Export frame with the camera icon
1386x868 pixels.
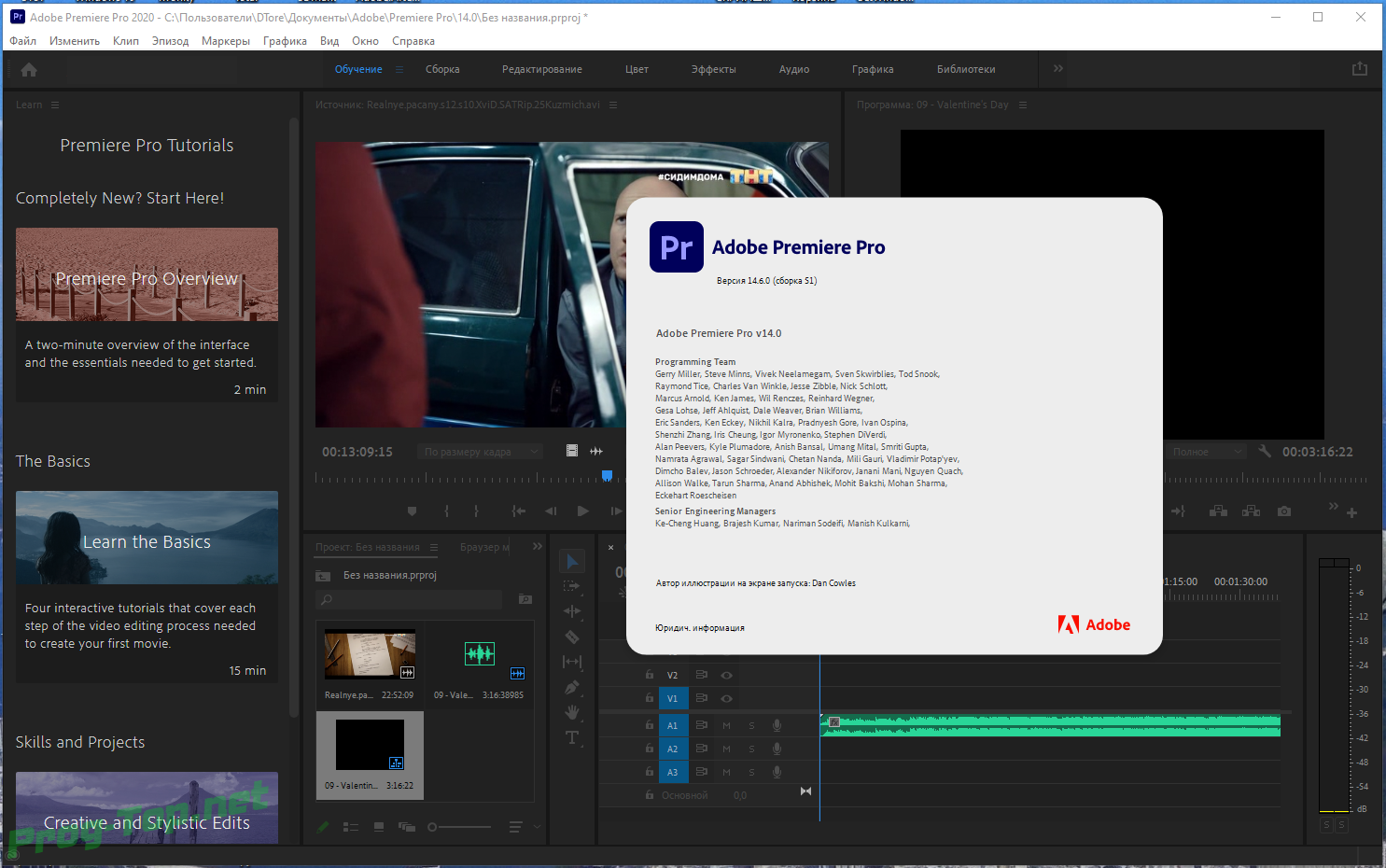pos(1284,511)
